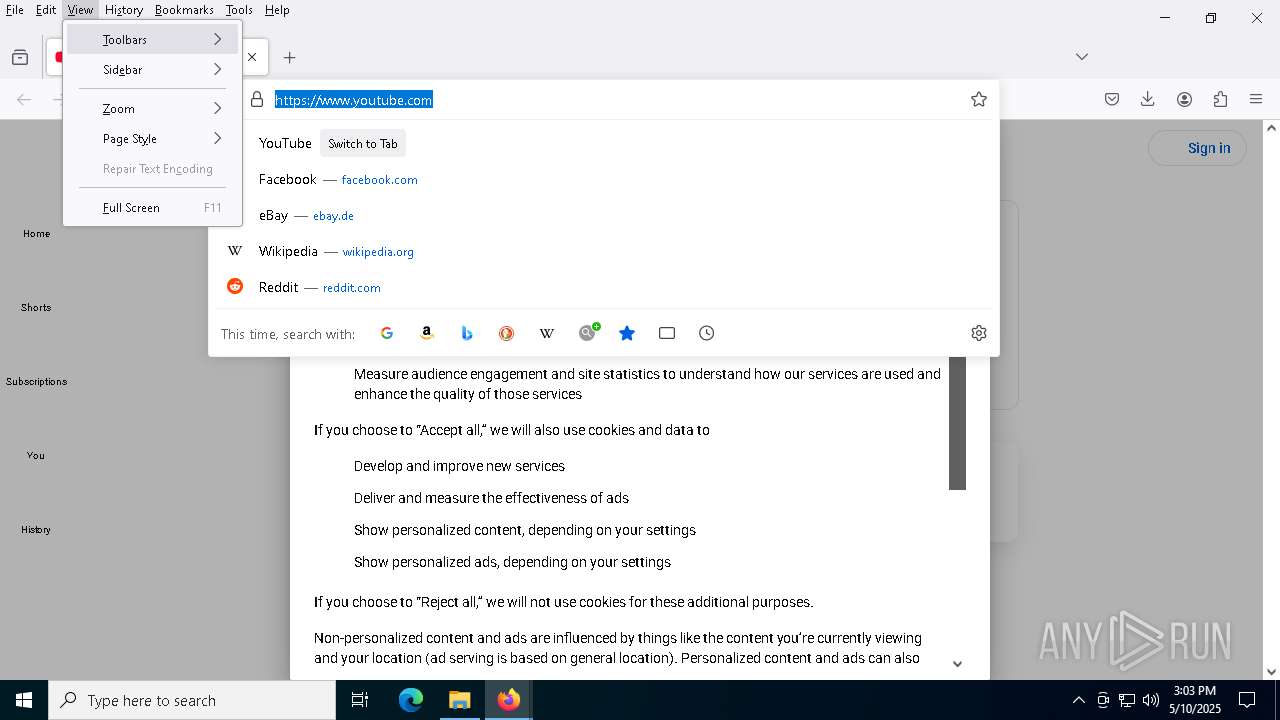
Task: Open the system tray volume icon
Action: click(x=1151, y=700)
